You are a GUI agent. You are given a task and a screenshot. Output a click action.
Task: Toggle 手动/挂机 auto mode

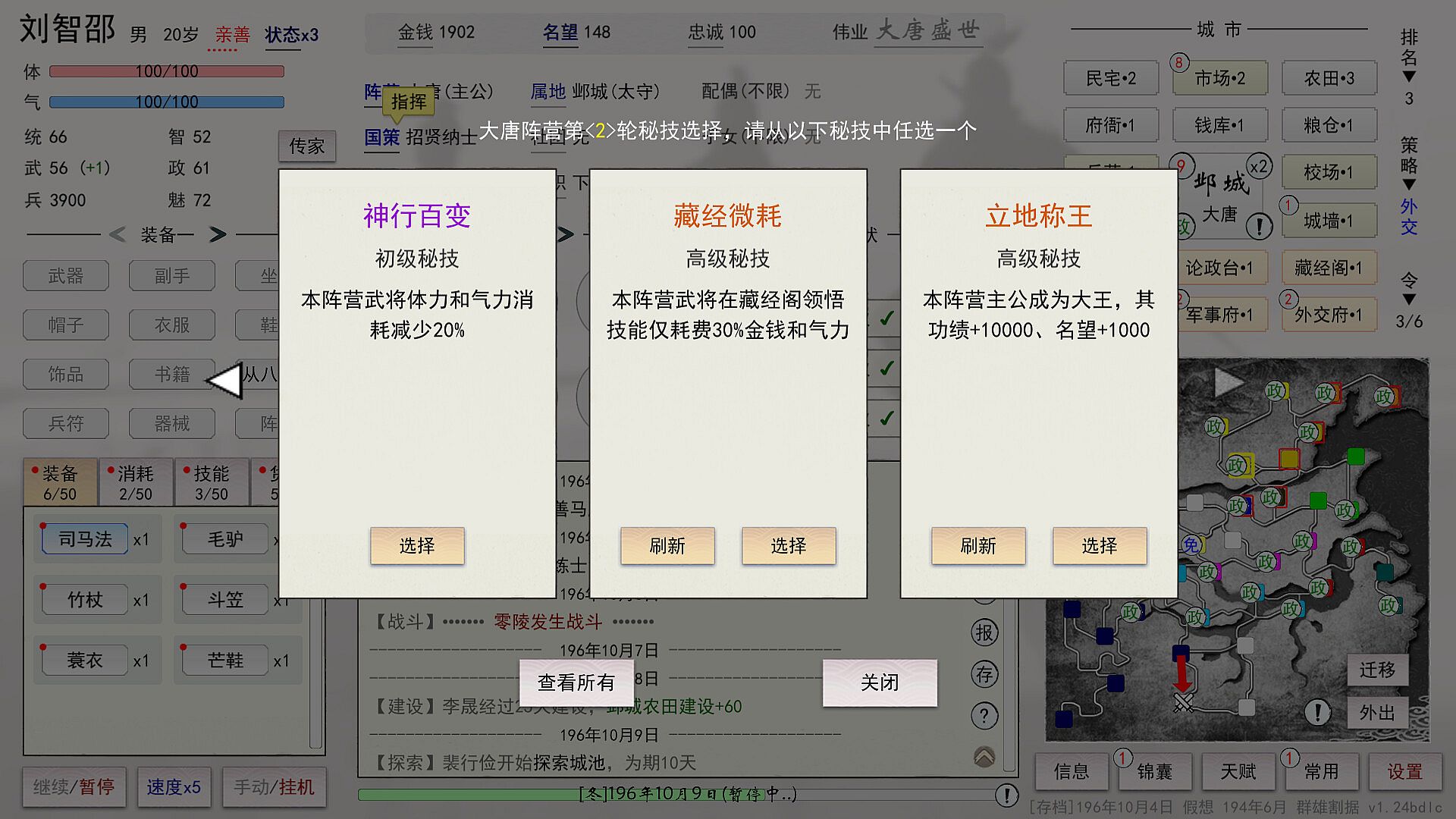274,787
